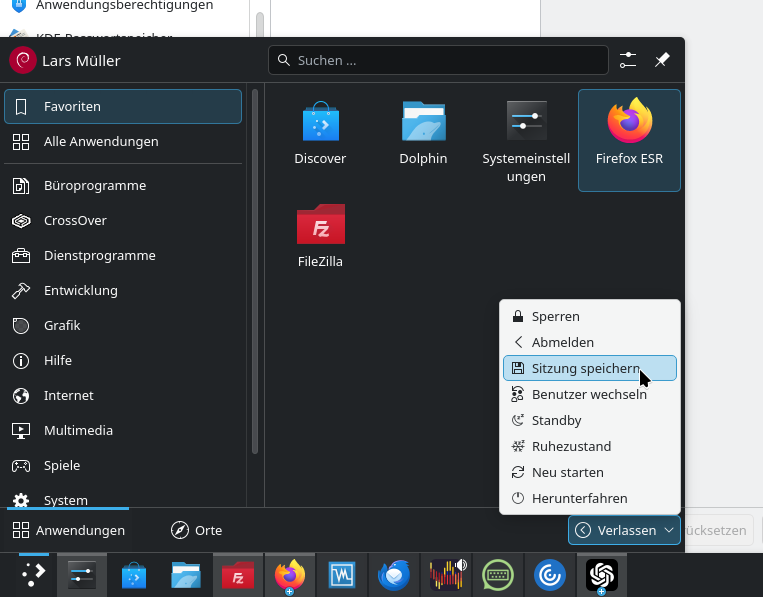This screenshot has width=763, height=597.
Task: Click the category list scrollbar
Action: pyautogui.click(x=255, y=270)
